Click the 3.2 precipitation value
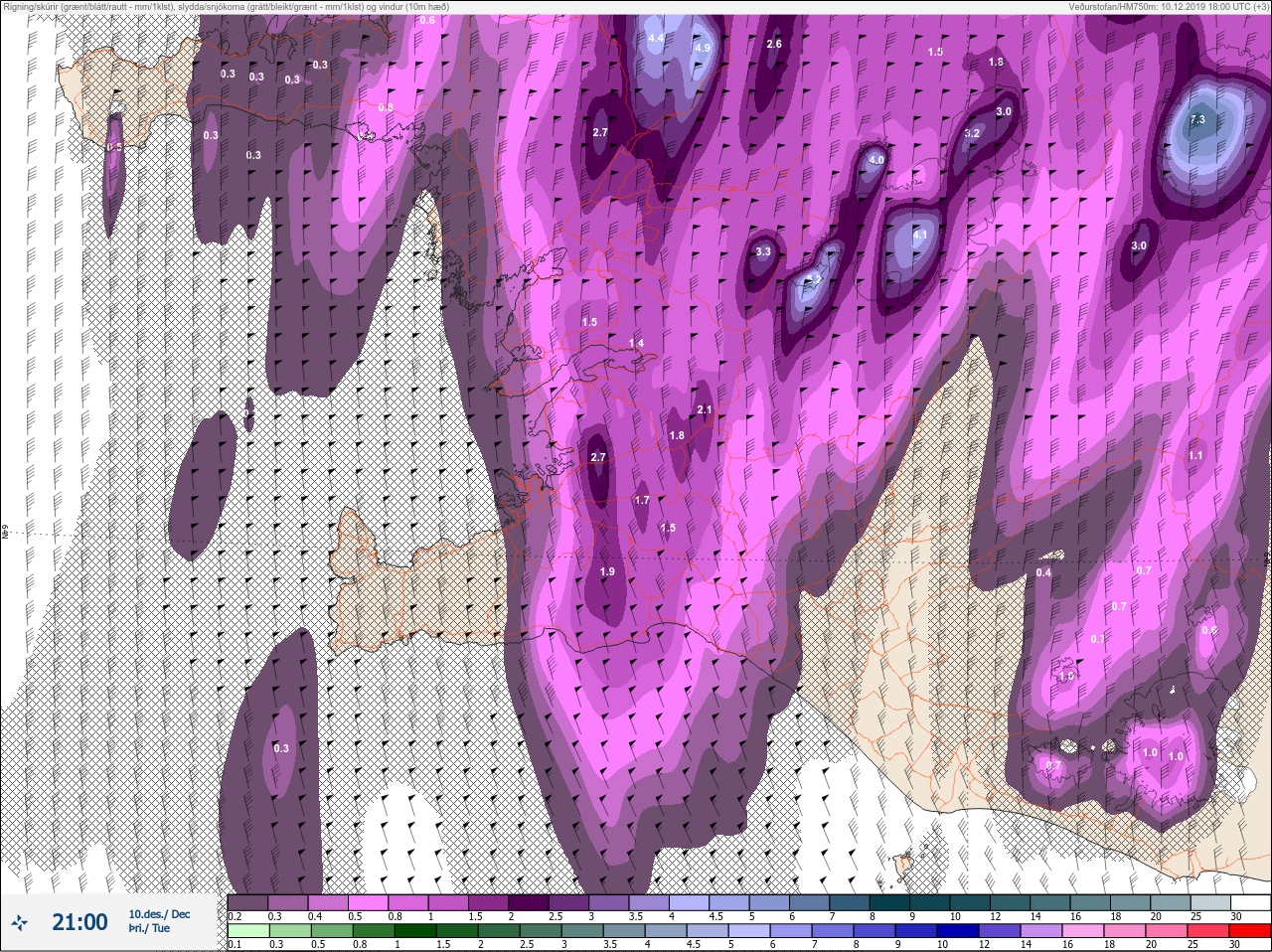This screenshot has width=1272, height=952. click(x=972, y=133)
